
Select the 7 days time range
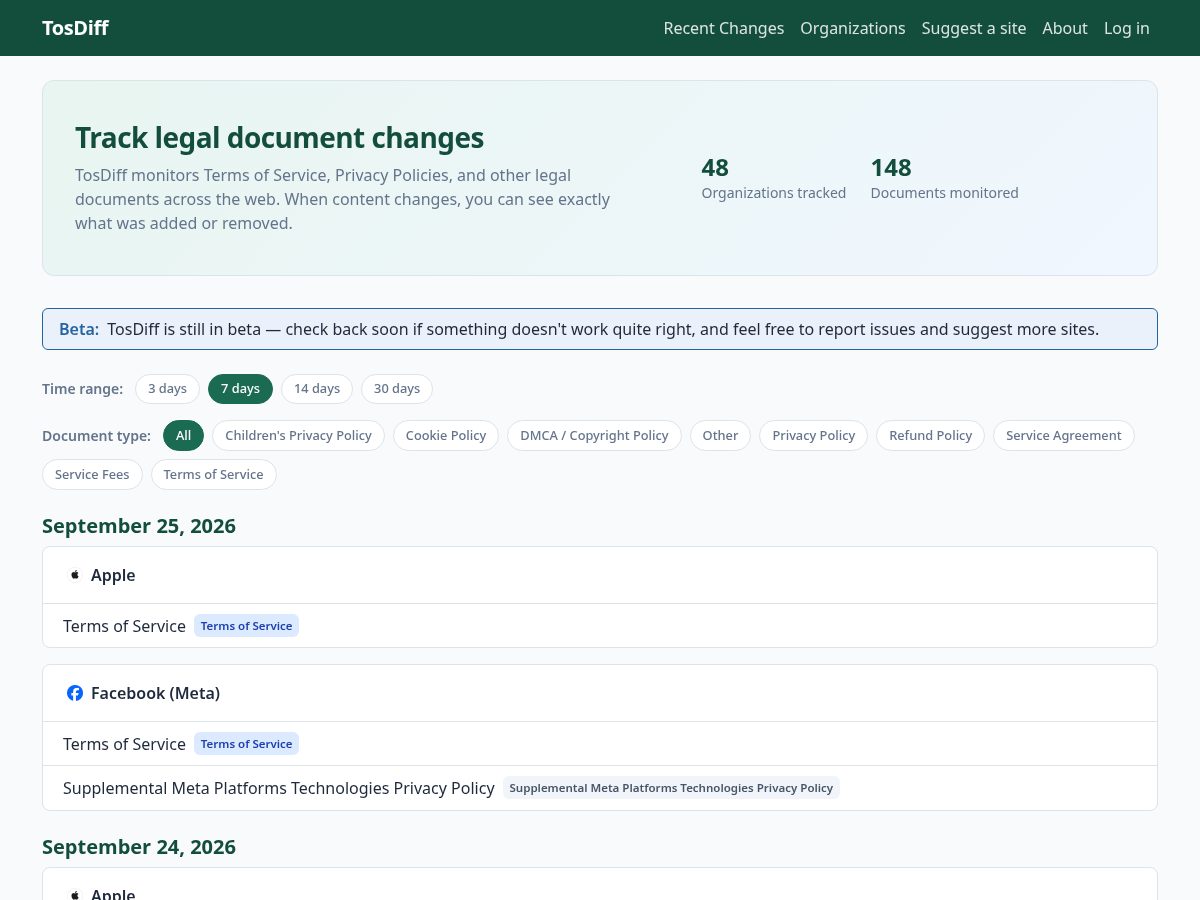click(x=240, y=389)
